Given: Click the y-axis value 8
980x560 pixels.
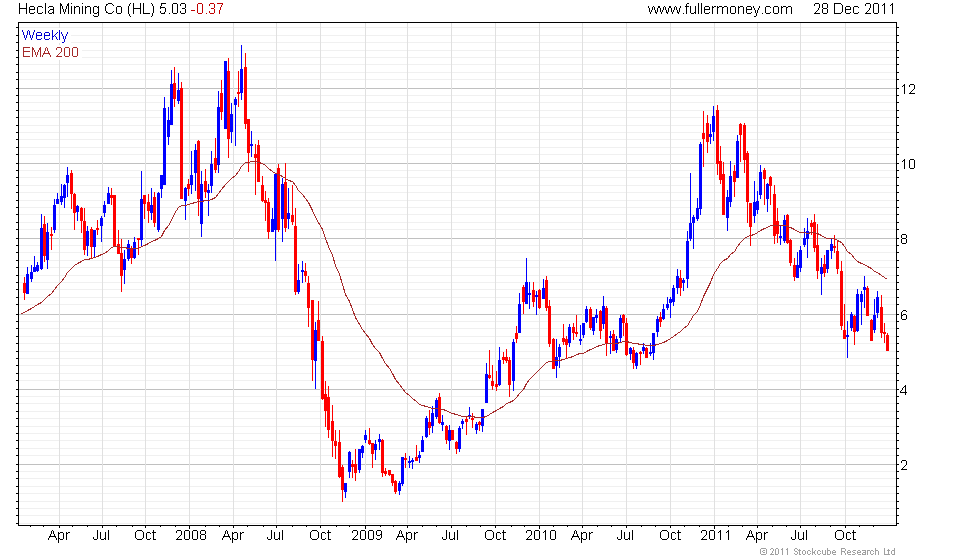Looking at the screenshot, I should 904,239.
